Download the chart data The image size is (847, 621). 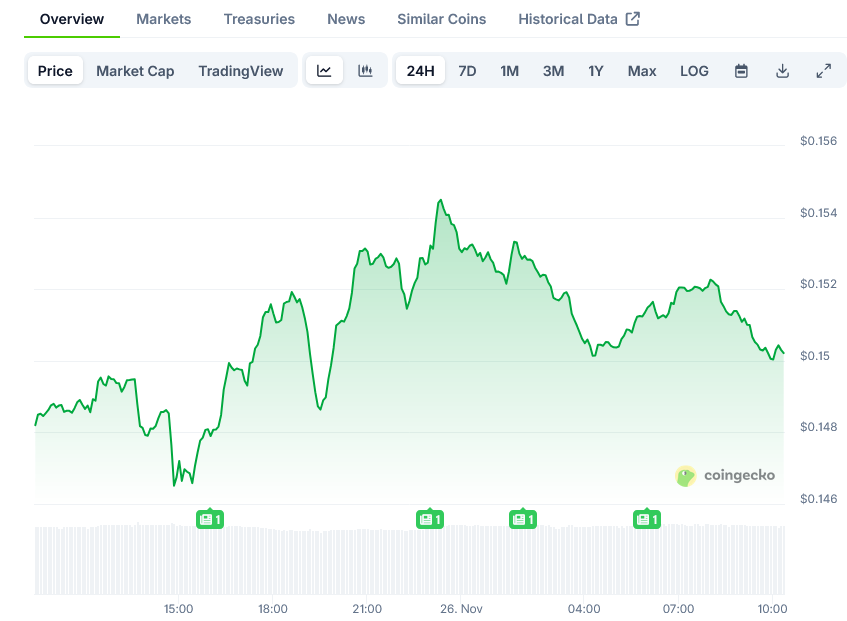point(783,71)
